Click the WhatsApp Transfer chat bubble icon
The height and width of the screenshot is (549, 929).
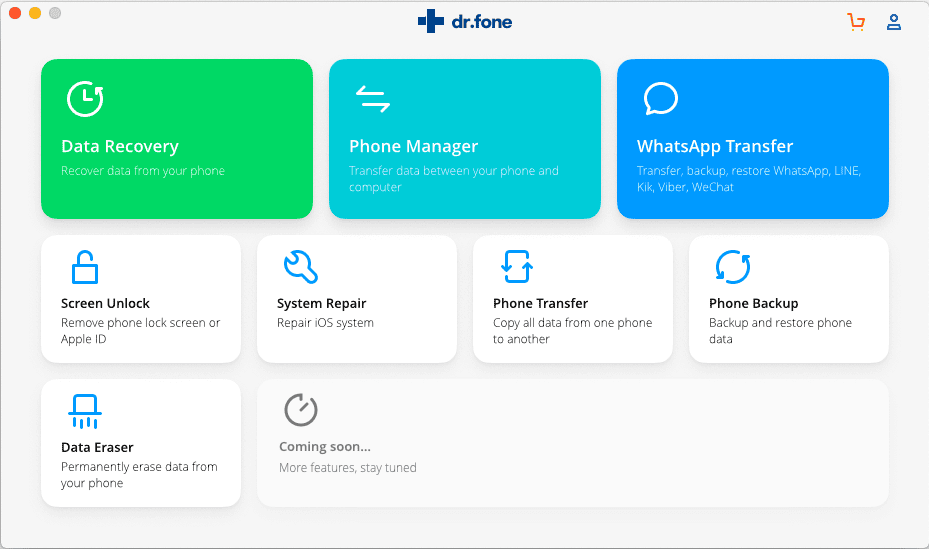tap(661, 98)
